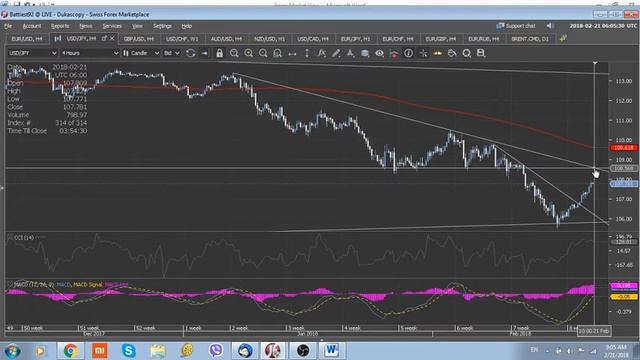
Task: Click the save floppy disk icon
Action: pyautogui.click(x=481, y=53)
